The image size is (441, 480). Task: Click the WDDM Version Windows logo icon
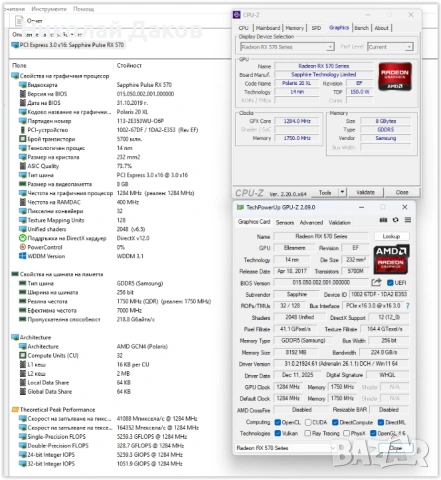tap(22, 256)
